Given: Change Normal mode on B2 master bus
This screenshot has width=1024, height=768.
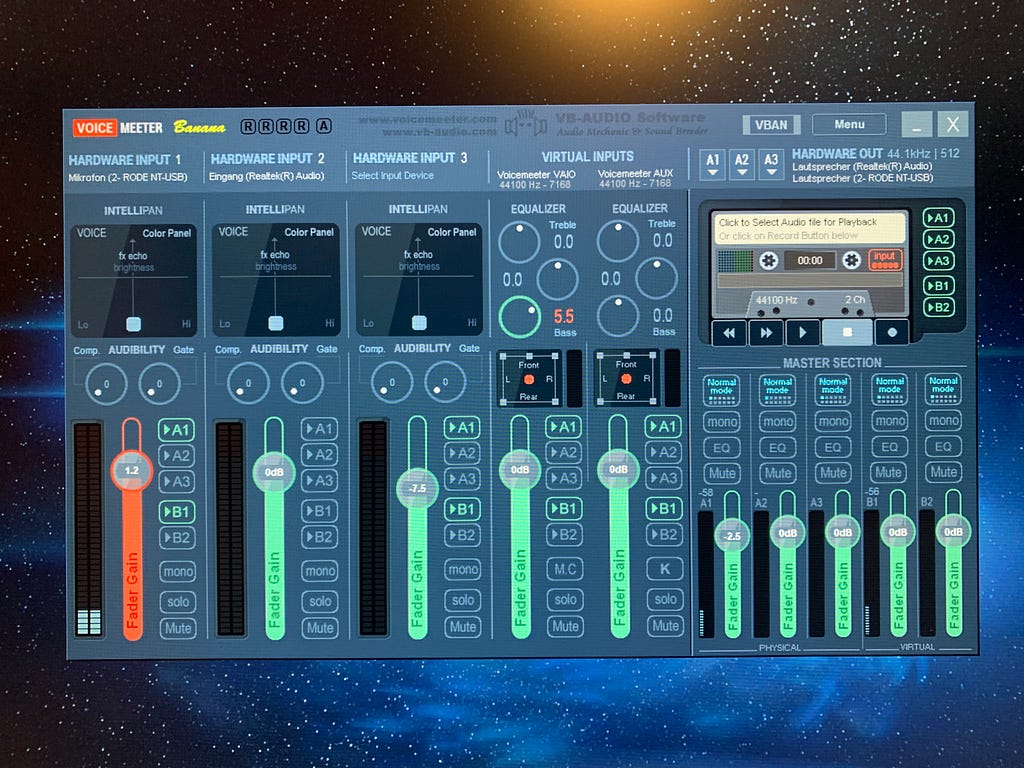Looking at the screenshot, I should 944,387.
